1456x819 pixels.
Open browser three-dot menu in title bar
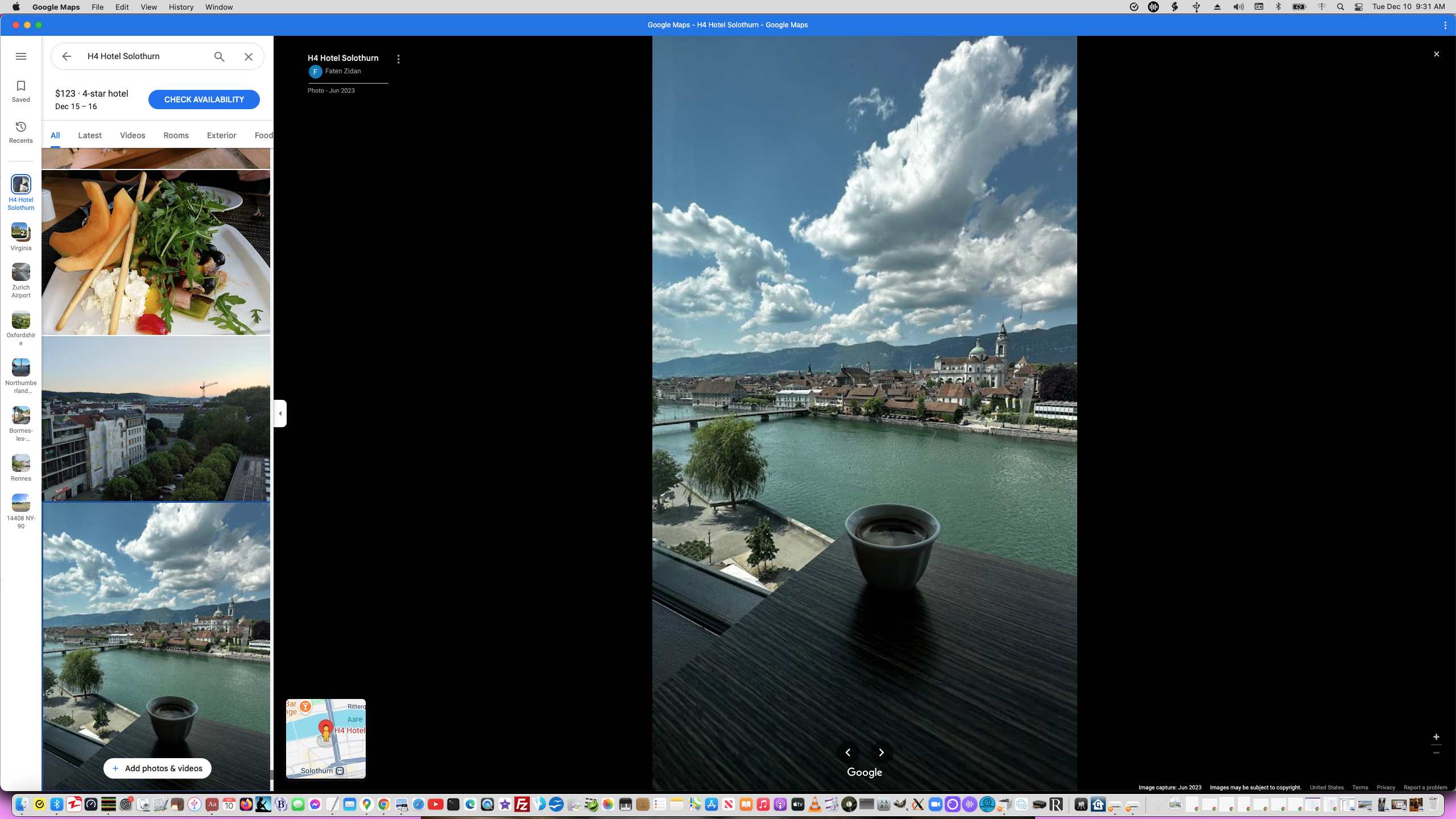pos(1445,25)
